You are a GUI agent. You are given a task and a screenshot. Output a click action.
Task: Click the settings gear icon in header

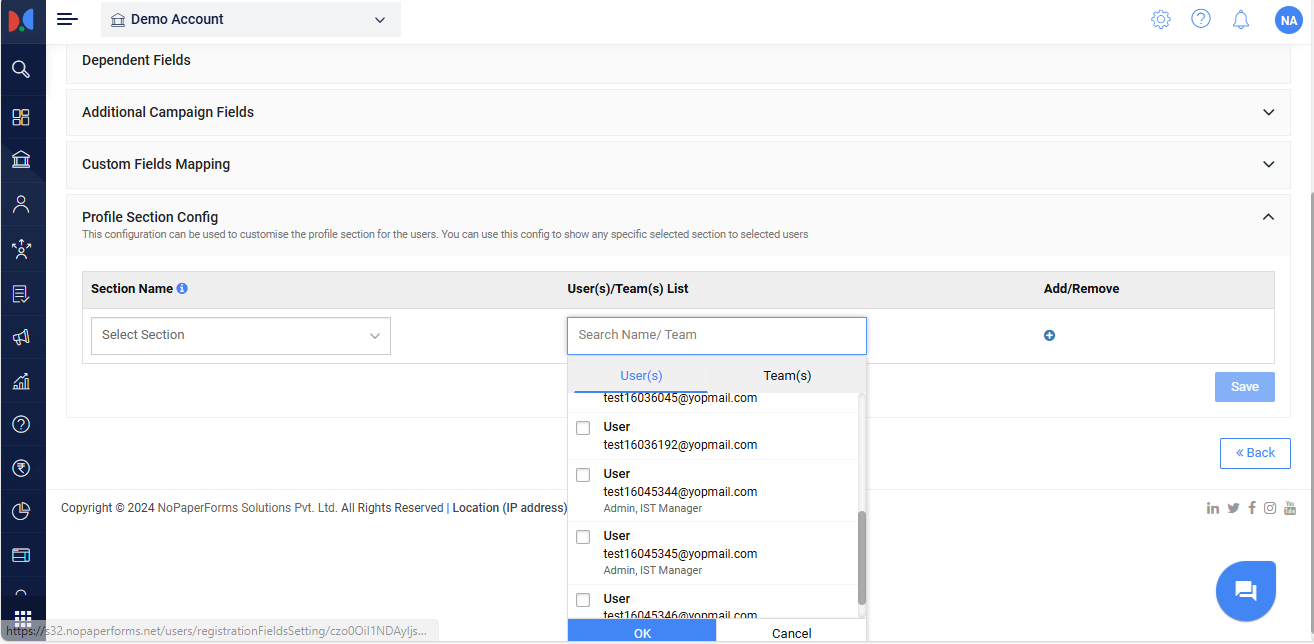point(1160,19)
